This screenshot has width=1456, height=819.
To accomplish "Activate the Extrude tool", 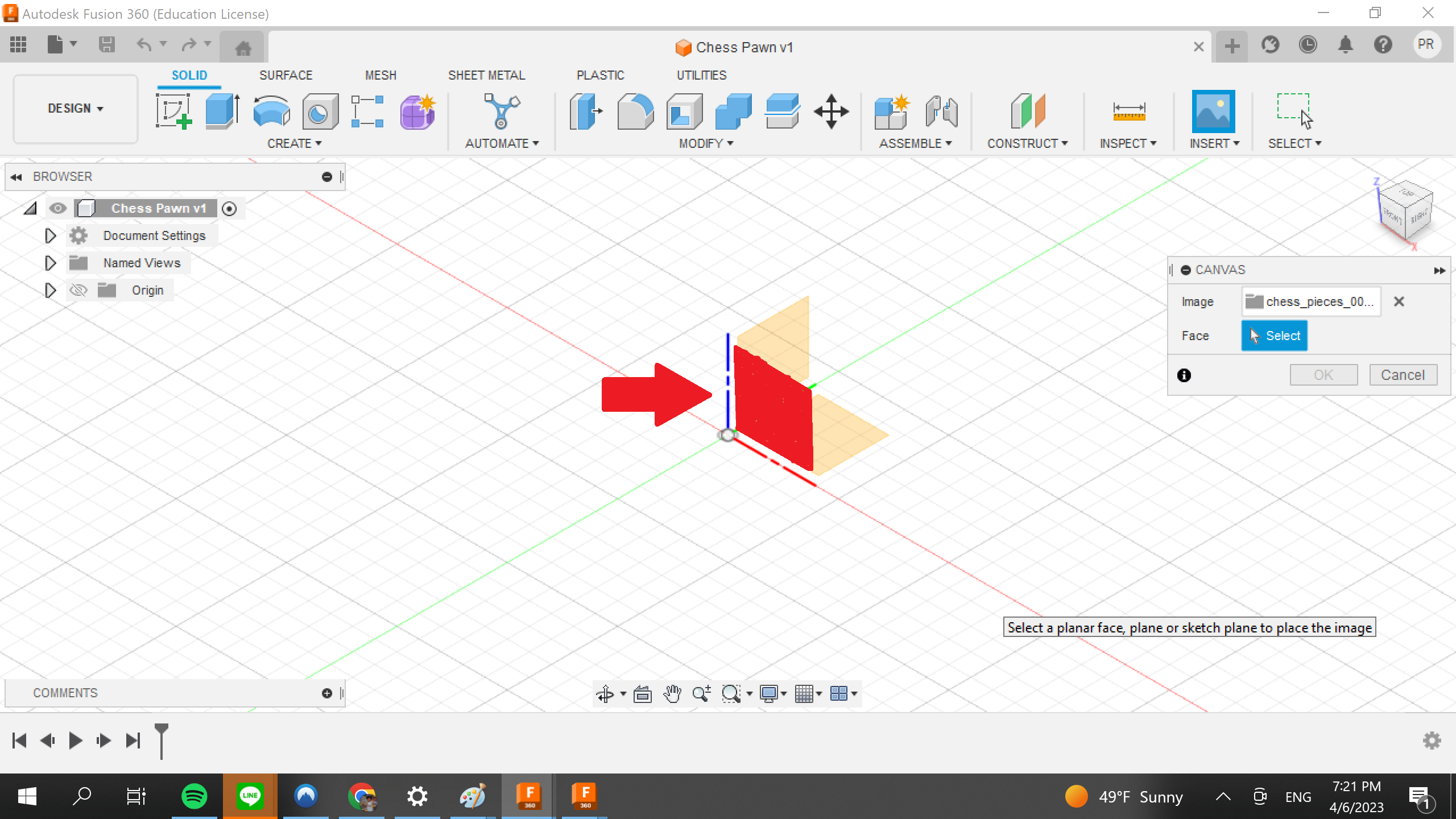I will pos(221,111).
